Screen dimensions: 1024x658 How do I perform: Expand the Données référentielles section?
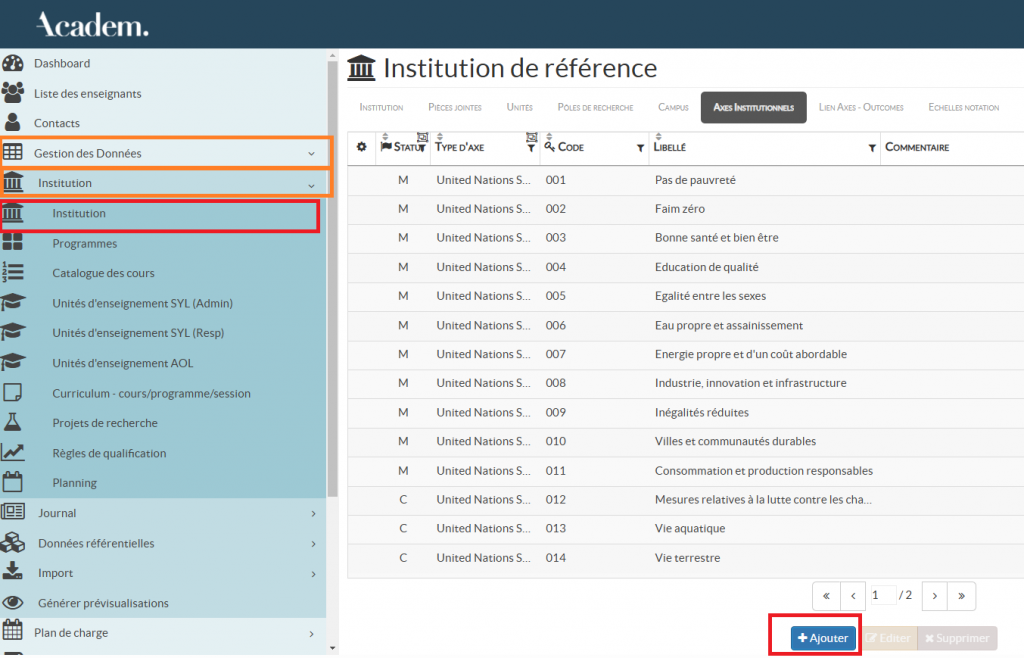[x=313, y=543]
